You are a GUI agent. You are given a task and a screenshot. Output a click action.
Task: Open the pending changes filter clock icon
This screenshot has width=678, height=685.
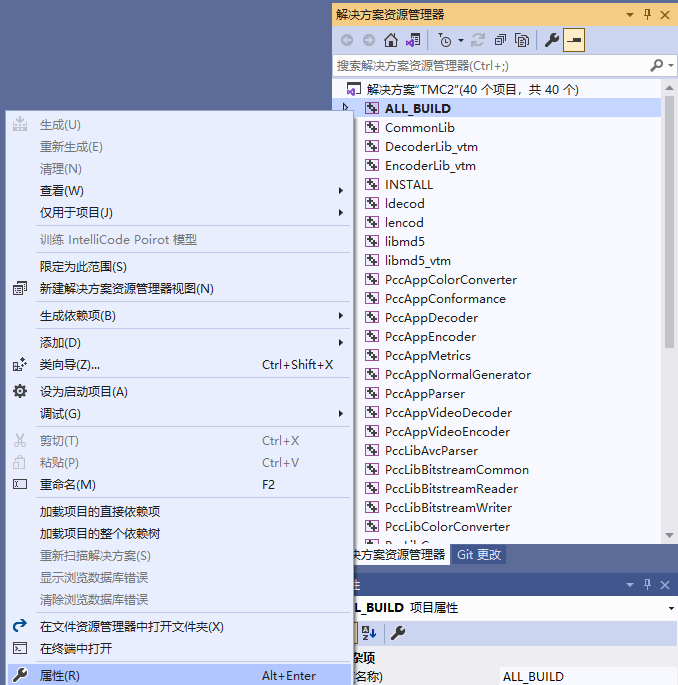tap(444, 40)
